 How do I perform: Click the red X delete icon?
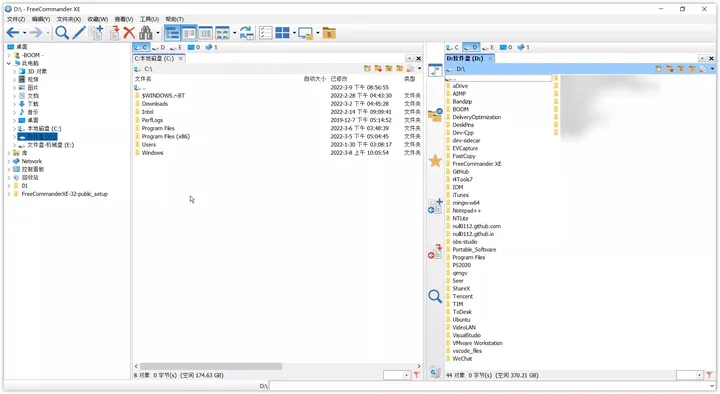129,33
